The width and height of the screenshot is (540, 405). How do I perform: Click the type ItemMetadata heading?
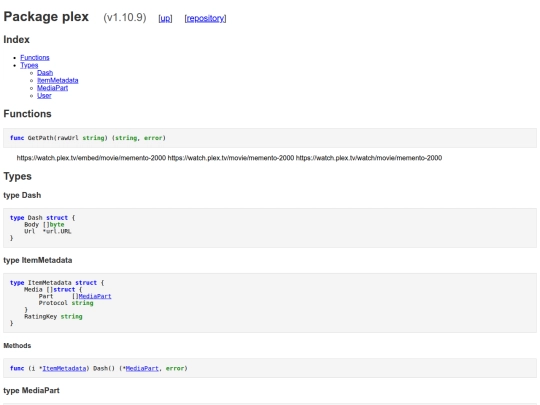(x=38, y=260)
